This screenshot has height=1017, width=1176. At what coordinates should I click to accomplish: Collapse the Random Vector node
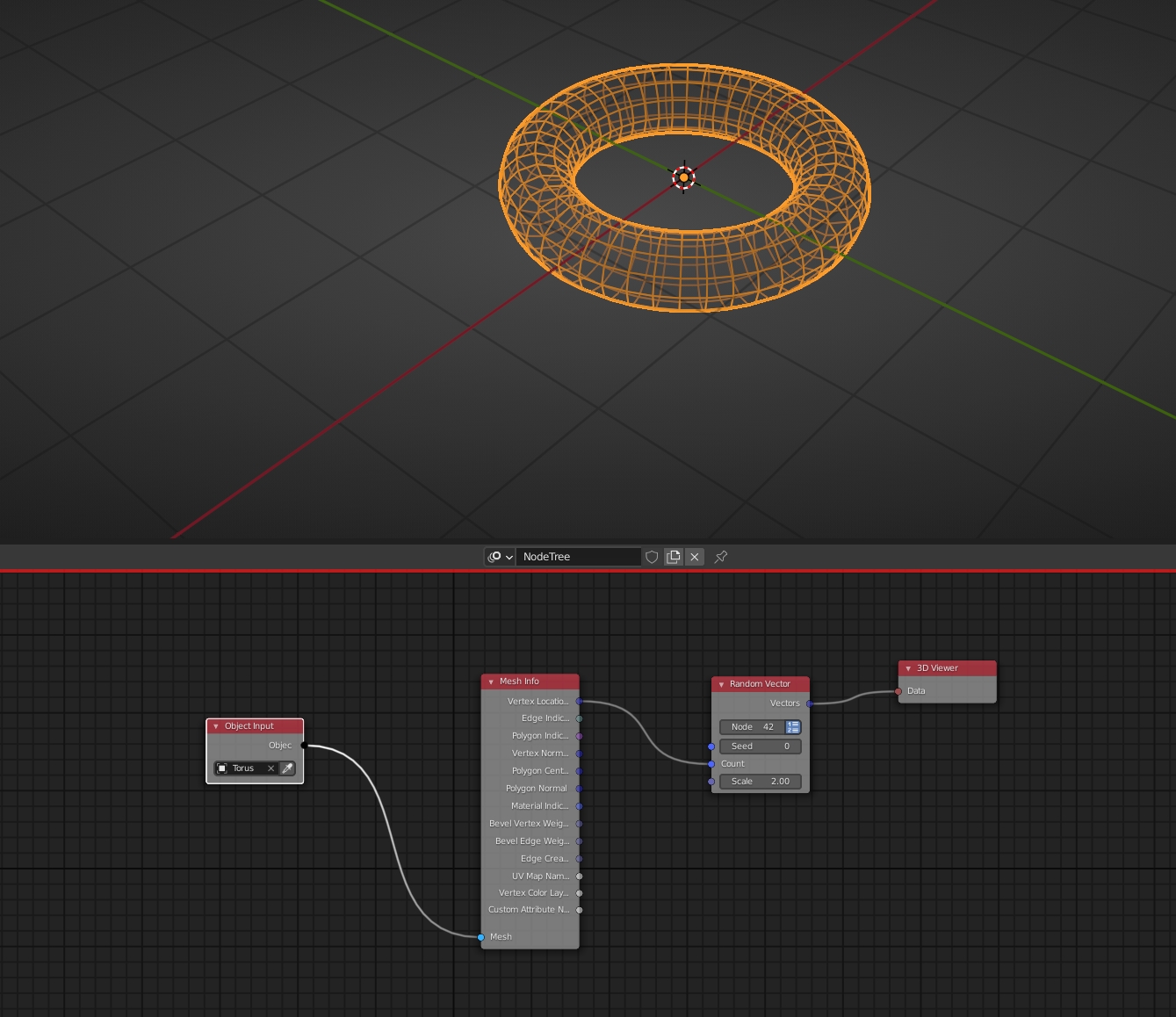coord(720,683)
